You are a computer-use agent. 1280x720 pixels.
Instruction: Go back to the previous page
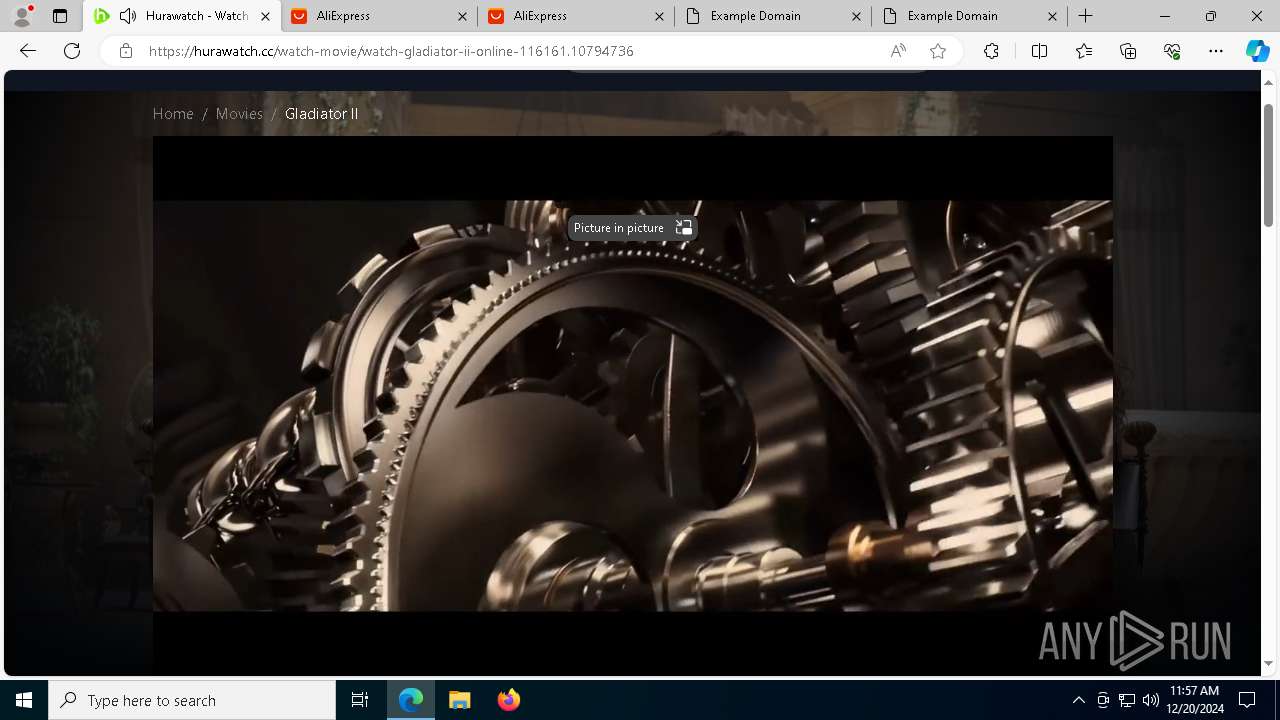coord(28,51)
